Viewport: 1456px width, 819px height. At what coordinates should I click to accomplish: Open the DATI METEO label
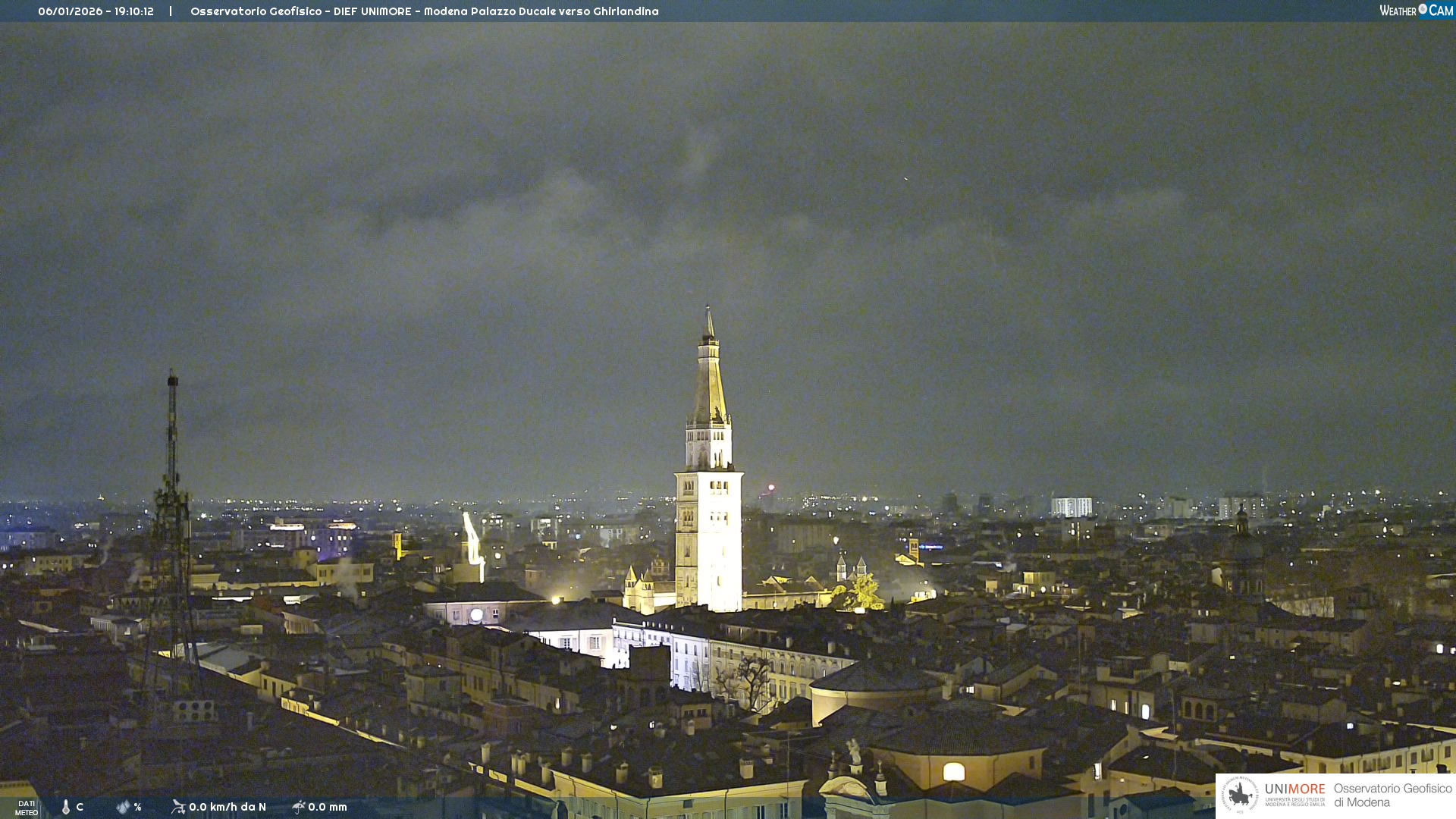pos(27,808)
